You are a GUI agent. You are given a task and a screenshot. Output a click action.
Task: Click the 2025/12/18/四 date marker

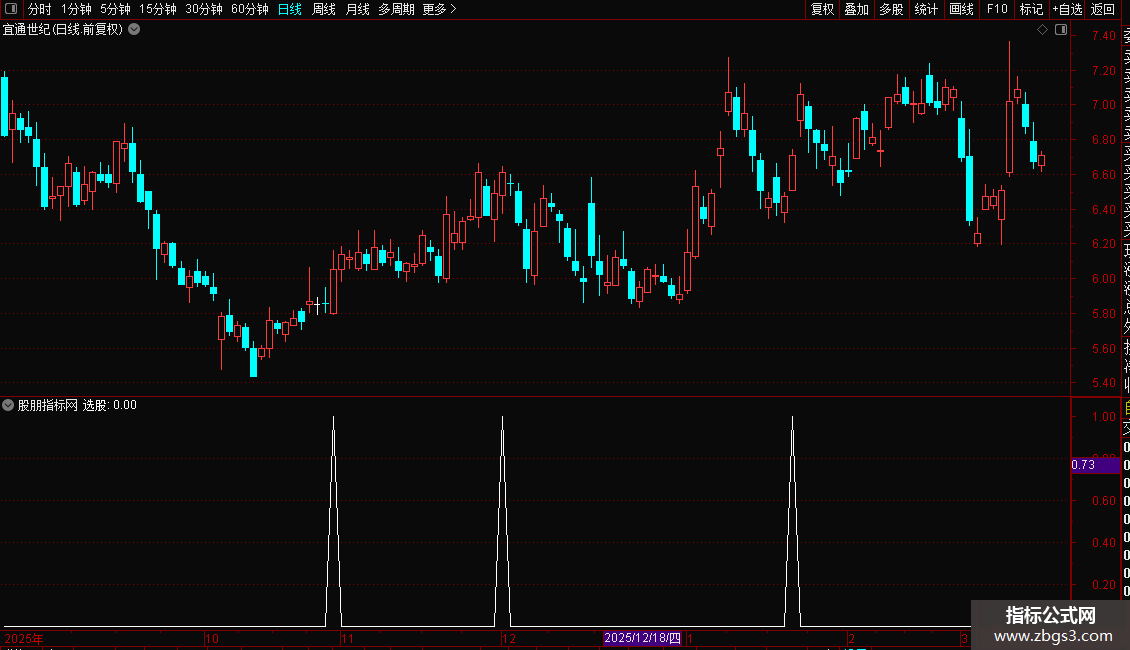click(x=642, y=638)
